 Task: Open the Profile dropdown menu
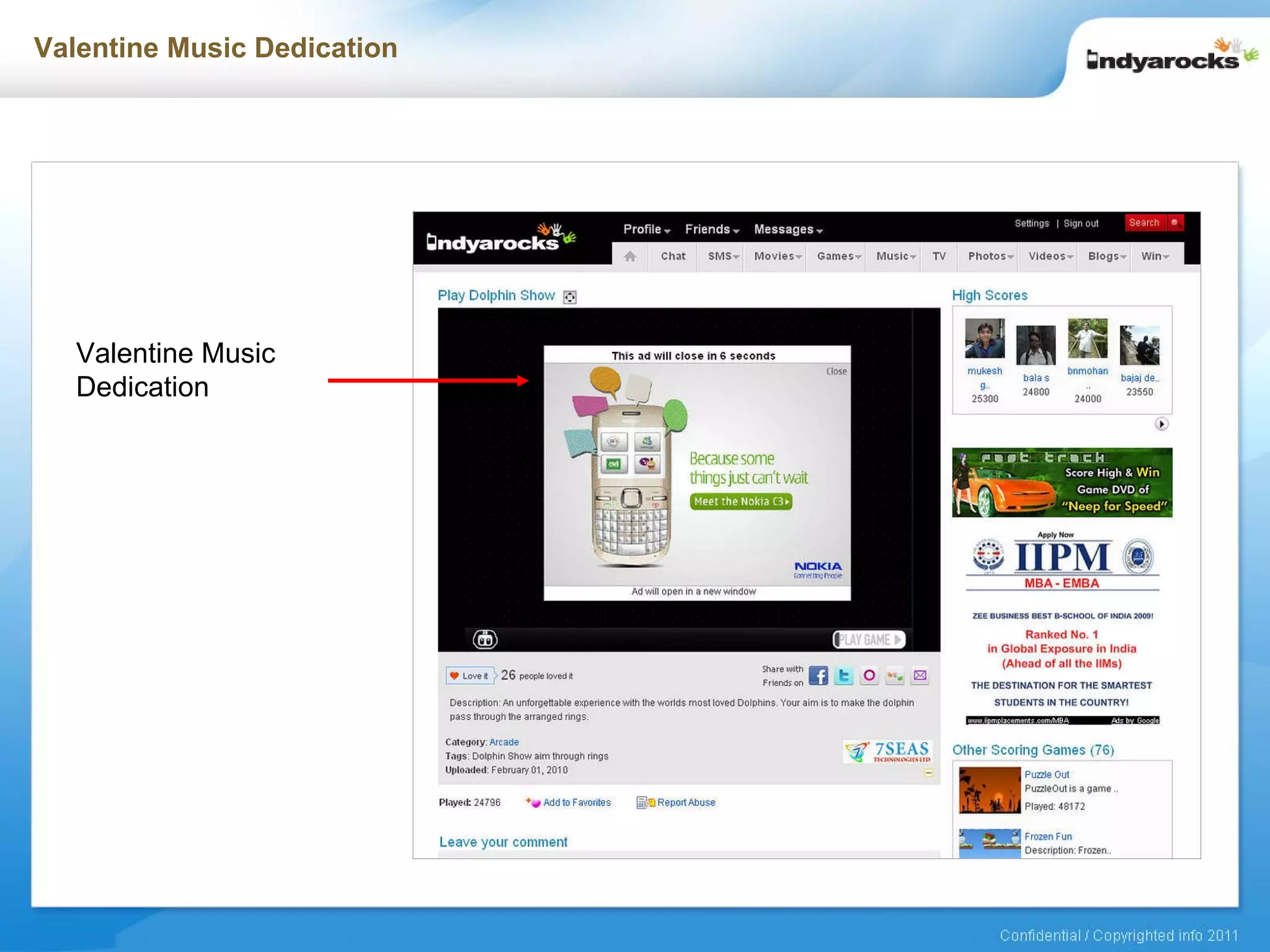(647, 229)
